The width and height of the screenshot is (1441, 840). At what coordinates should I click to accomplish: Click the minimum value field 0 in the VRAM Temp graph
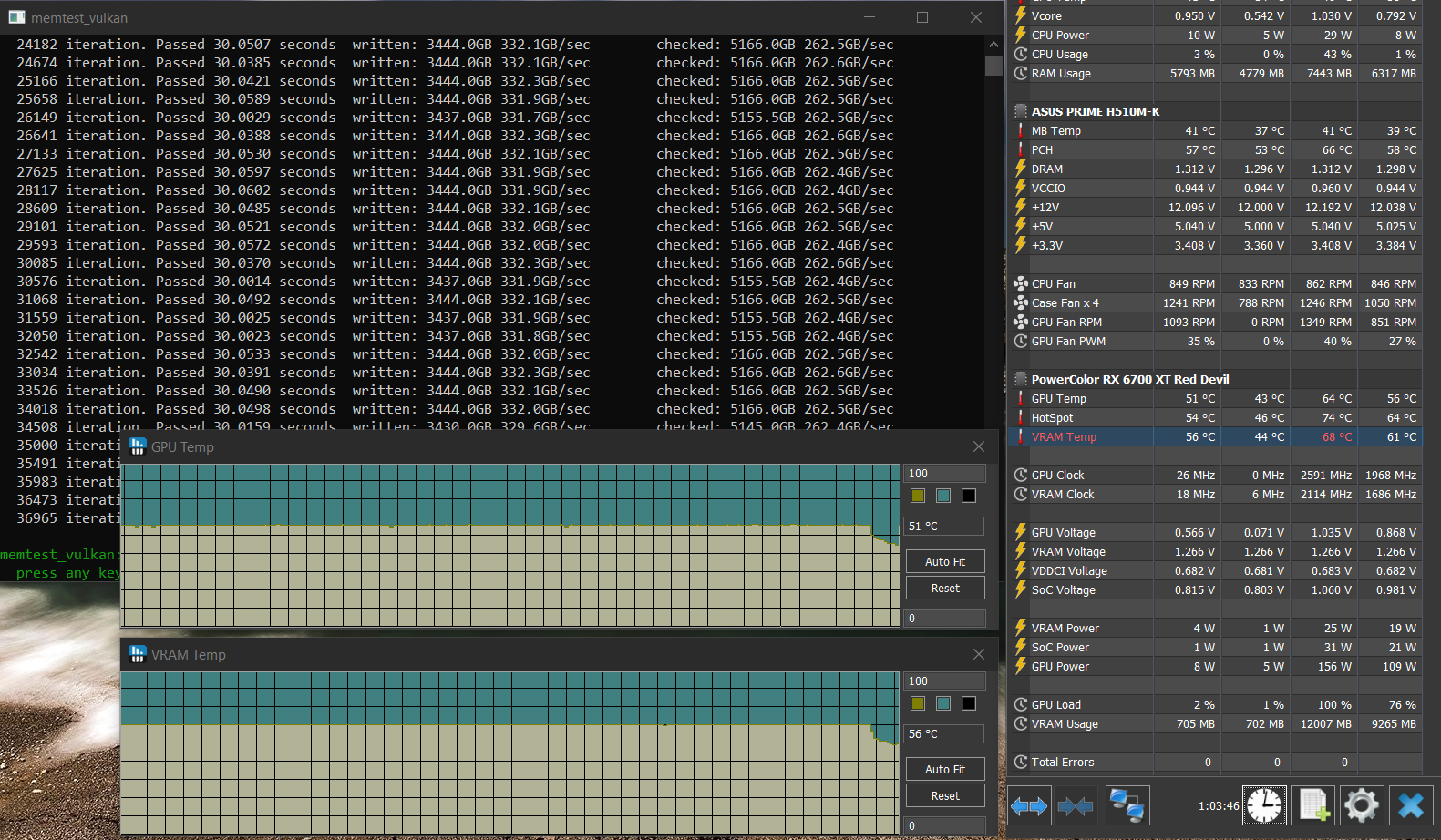[944, 826]
